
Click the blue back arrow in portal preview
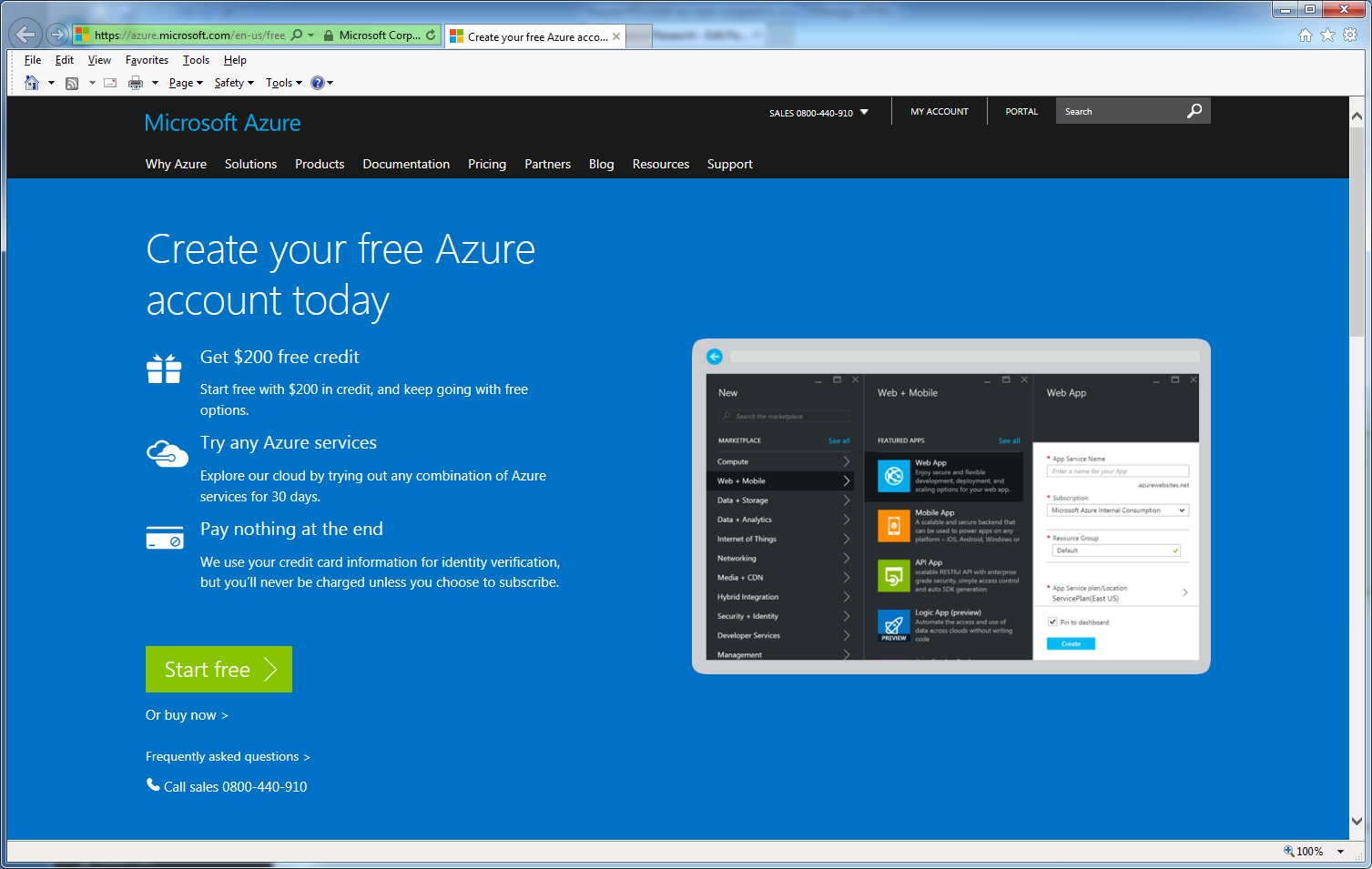(x=715, y=357)
